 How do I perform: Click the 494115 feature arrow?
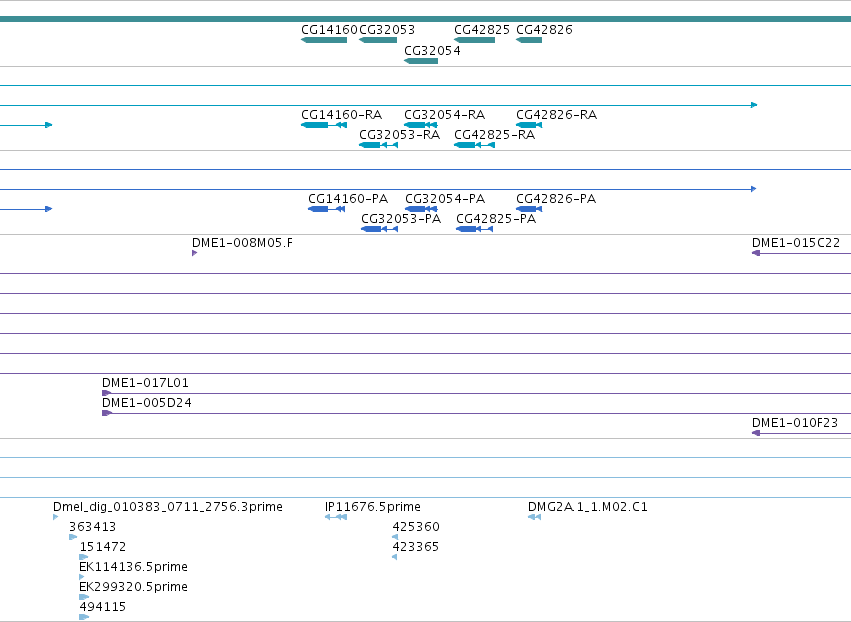tap(84, 617)
